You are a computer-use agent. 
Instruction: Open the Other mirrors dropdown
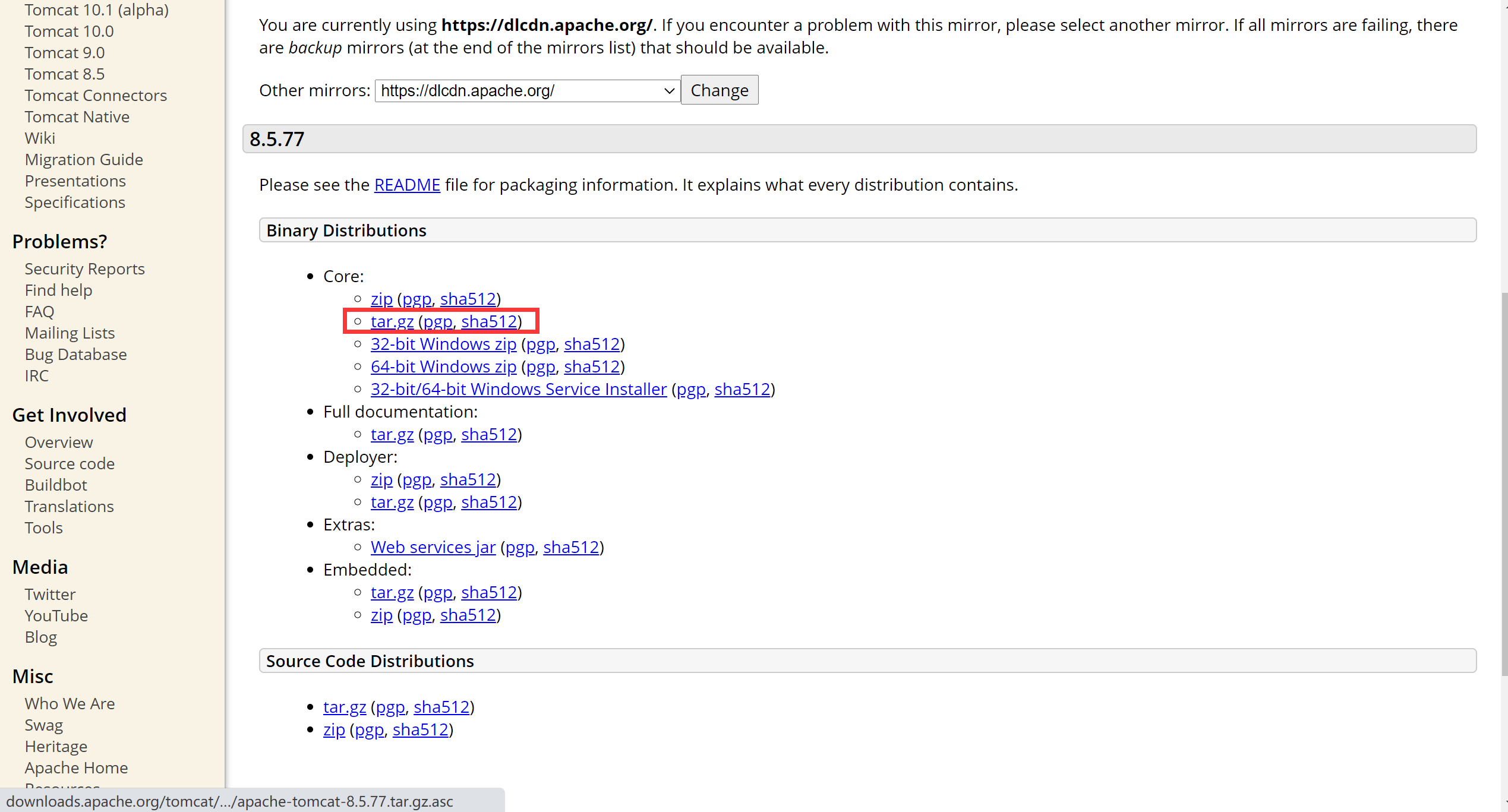tap(527, 91)
